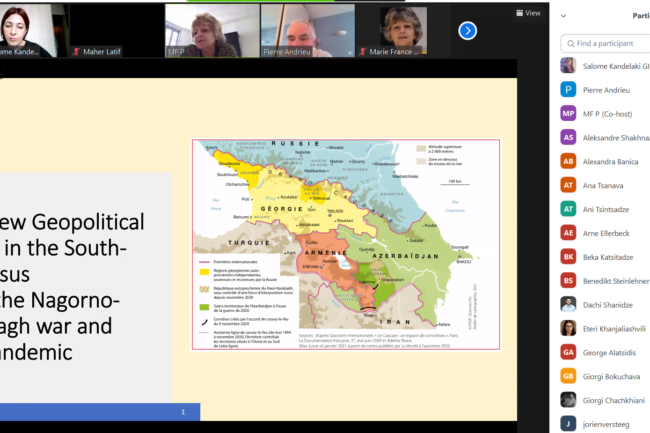Click Ana Tsanava's AT avatar
Viewport: 650px width, 433px height.
(568, 185)
